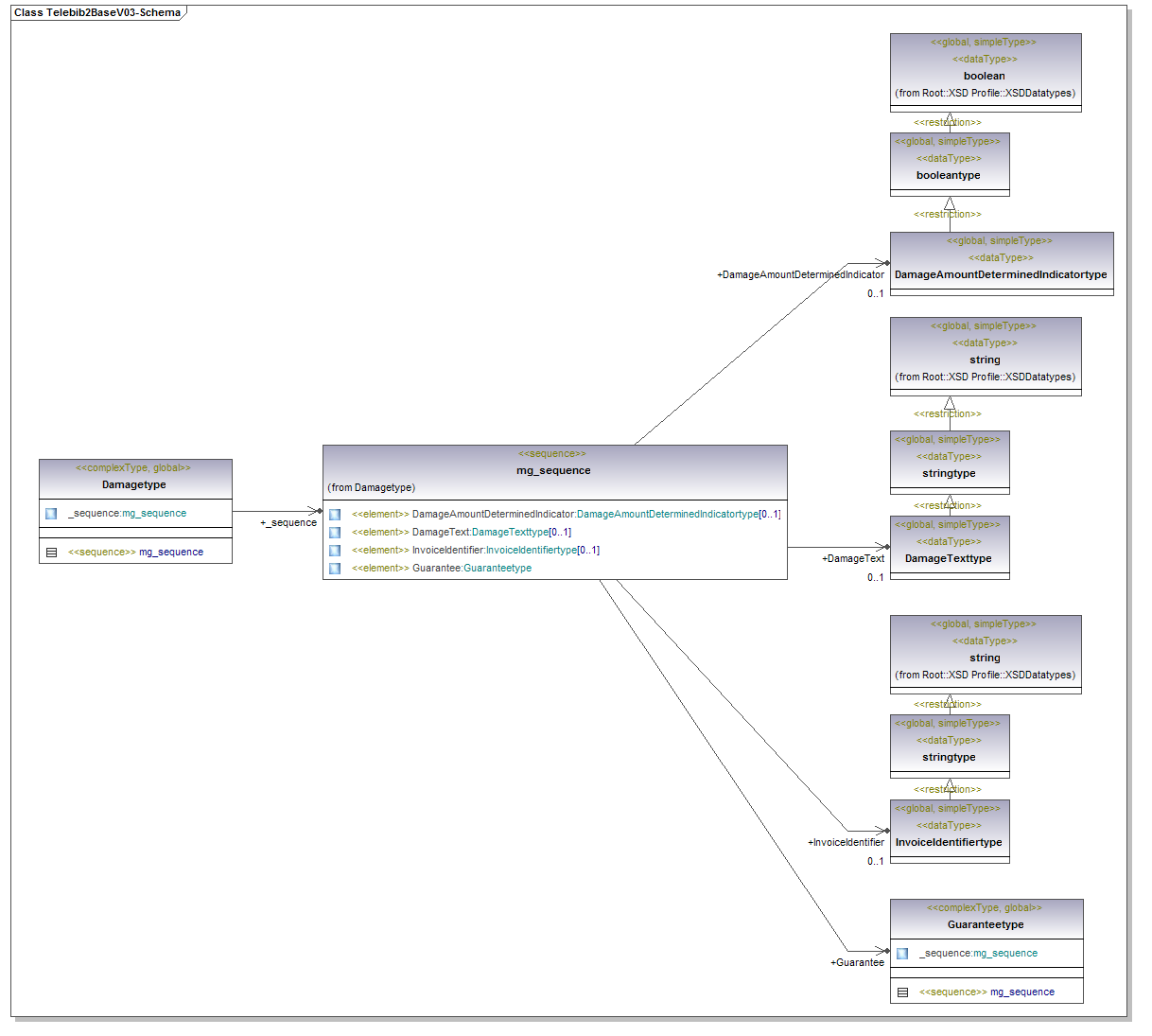The width and height of the screenshot is (1152, 1036).
Task: Select the icon before InvoiceIdentifier element row
Action: (x=335, y=551)
